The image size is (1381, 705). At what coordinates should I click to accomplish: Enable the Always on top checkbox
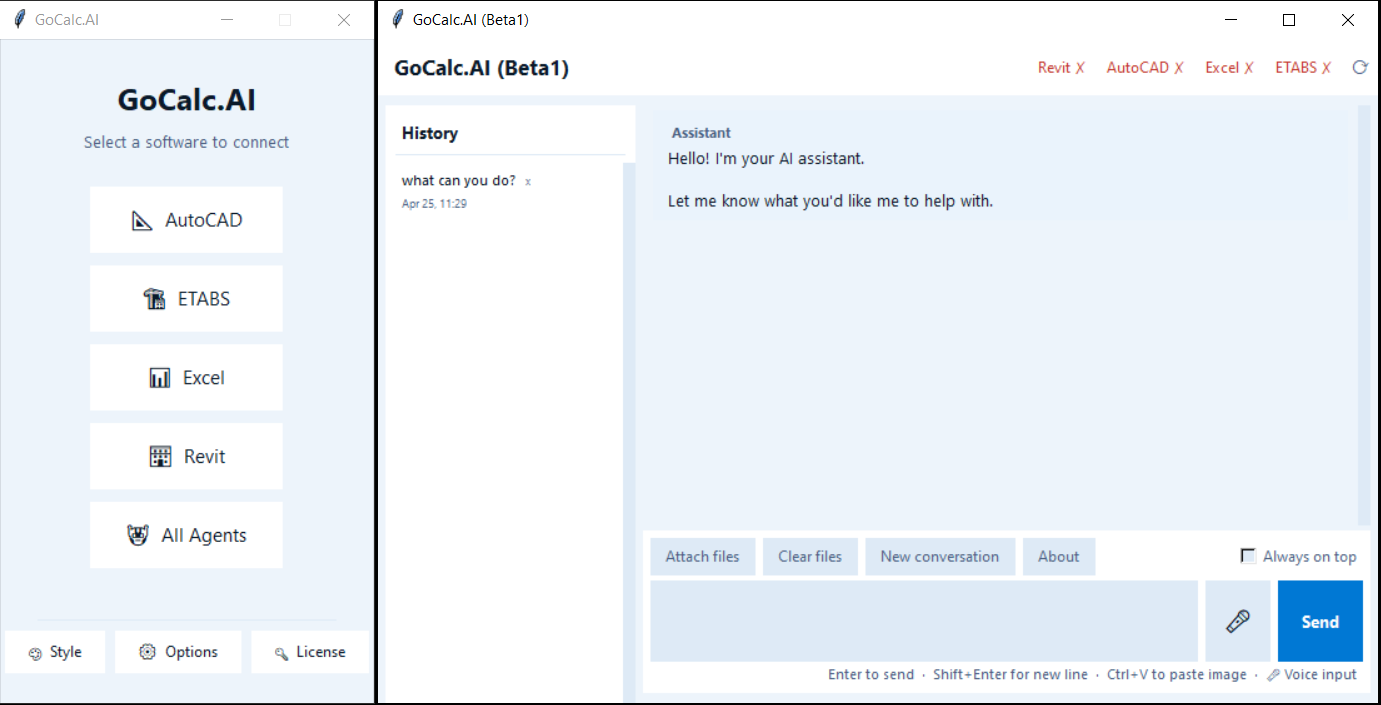1248,556
